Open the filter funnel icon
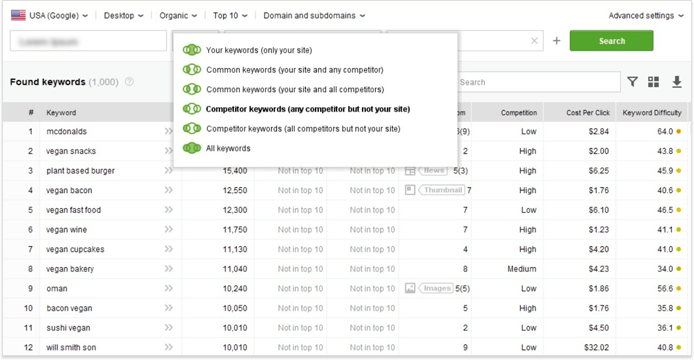This screenshot has width=694, height=360. [x=632, y=82]
